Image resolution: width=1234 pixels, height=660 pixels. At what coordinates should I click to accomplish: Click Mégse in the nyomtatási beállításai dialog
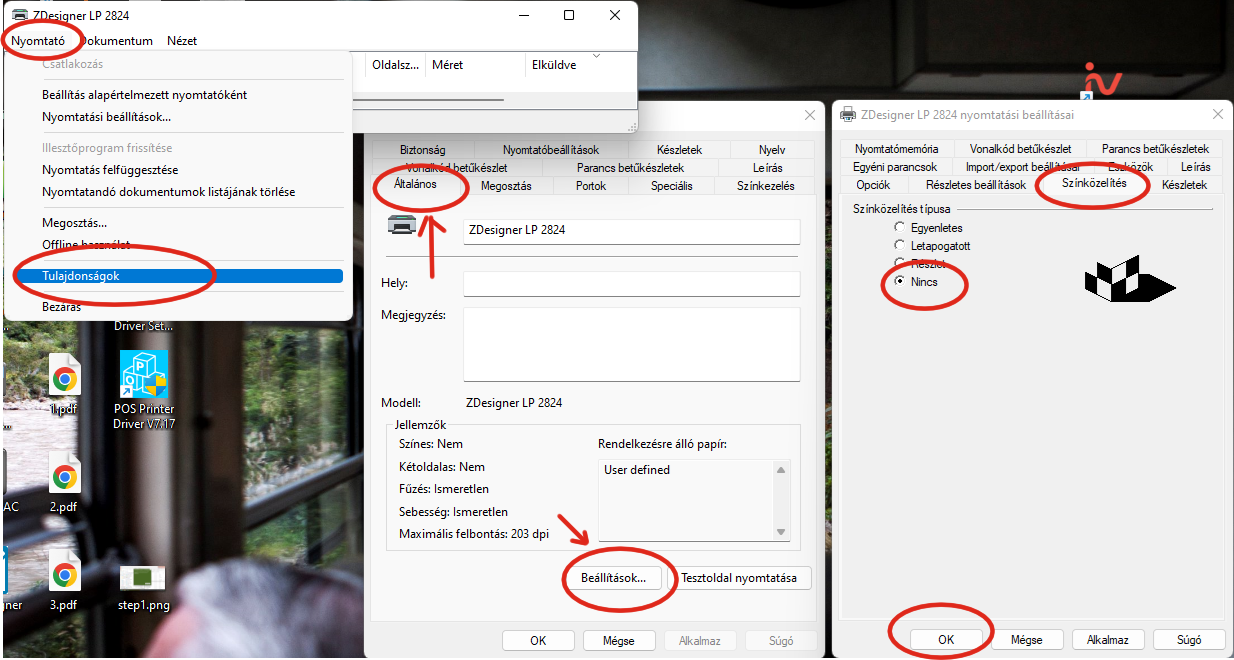(x=1027, y=640)
